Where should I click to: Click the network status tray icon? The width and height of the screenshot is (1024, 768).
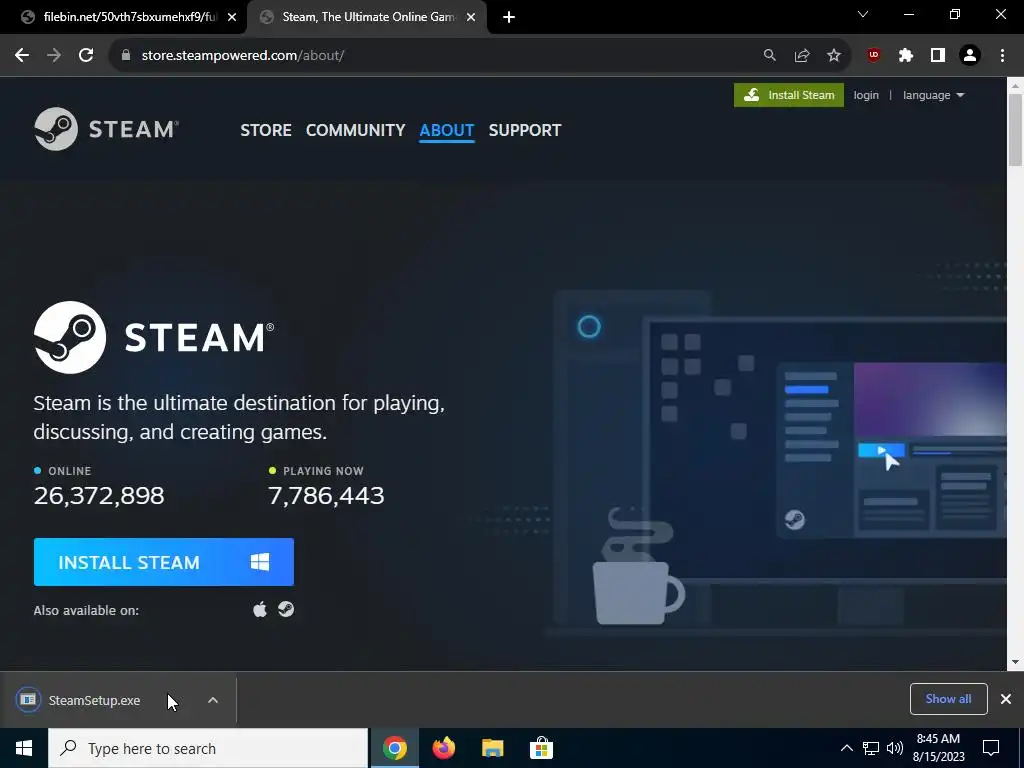coord(871,748)
